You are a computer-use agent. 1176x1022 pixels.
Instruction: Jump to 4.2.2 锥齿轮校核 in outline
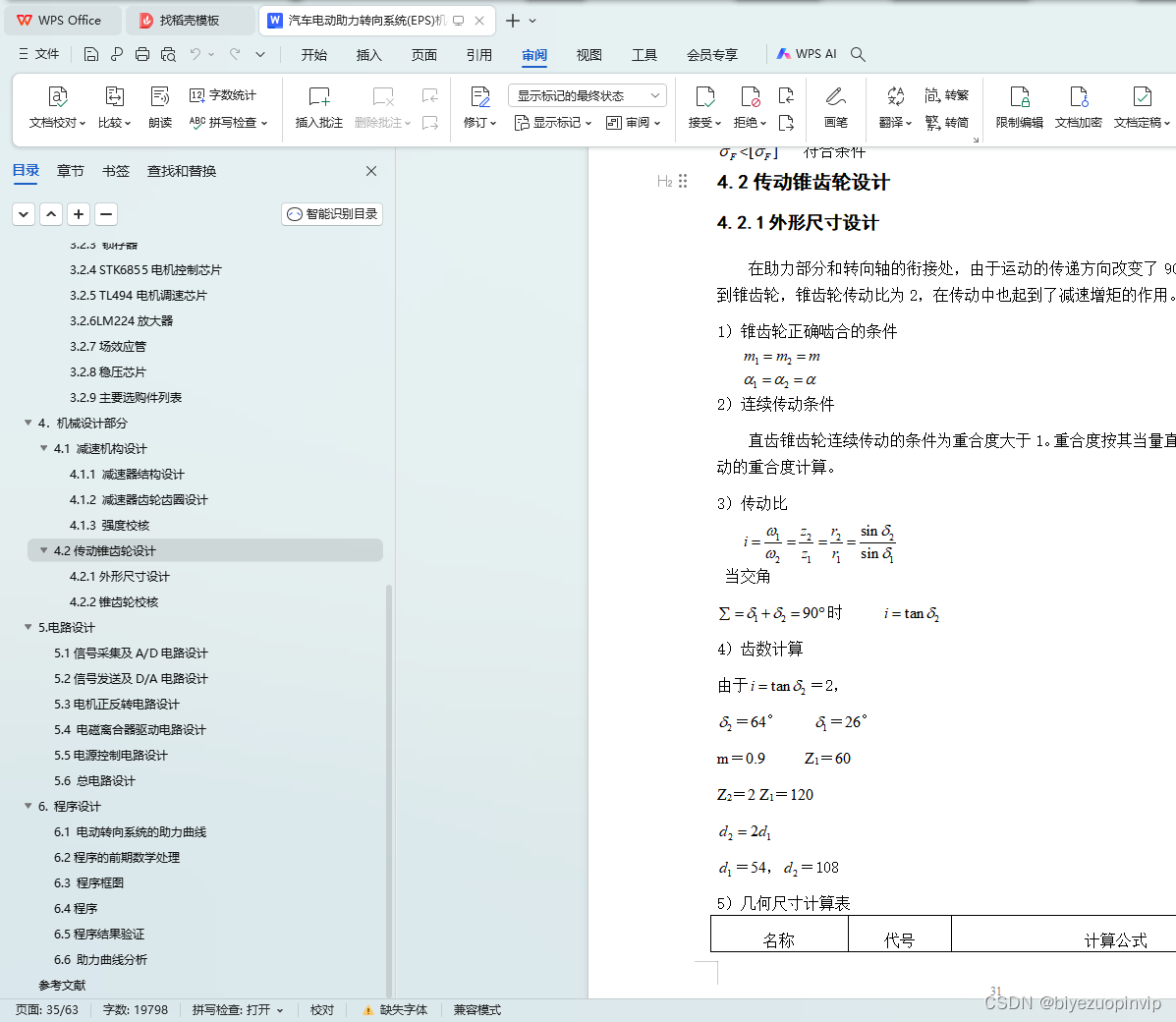[x=114, y=601]
